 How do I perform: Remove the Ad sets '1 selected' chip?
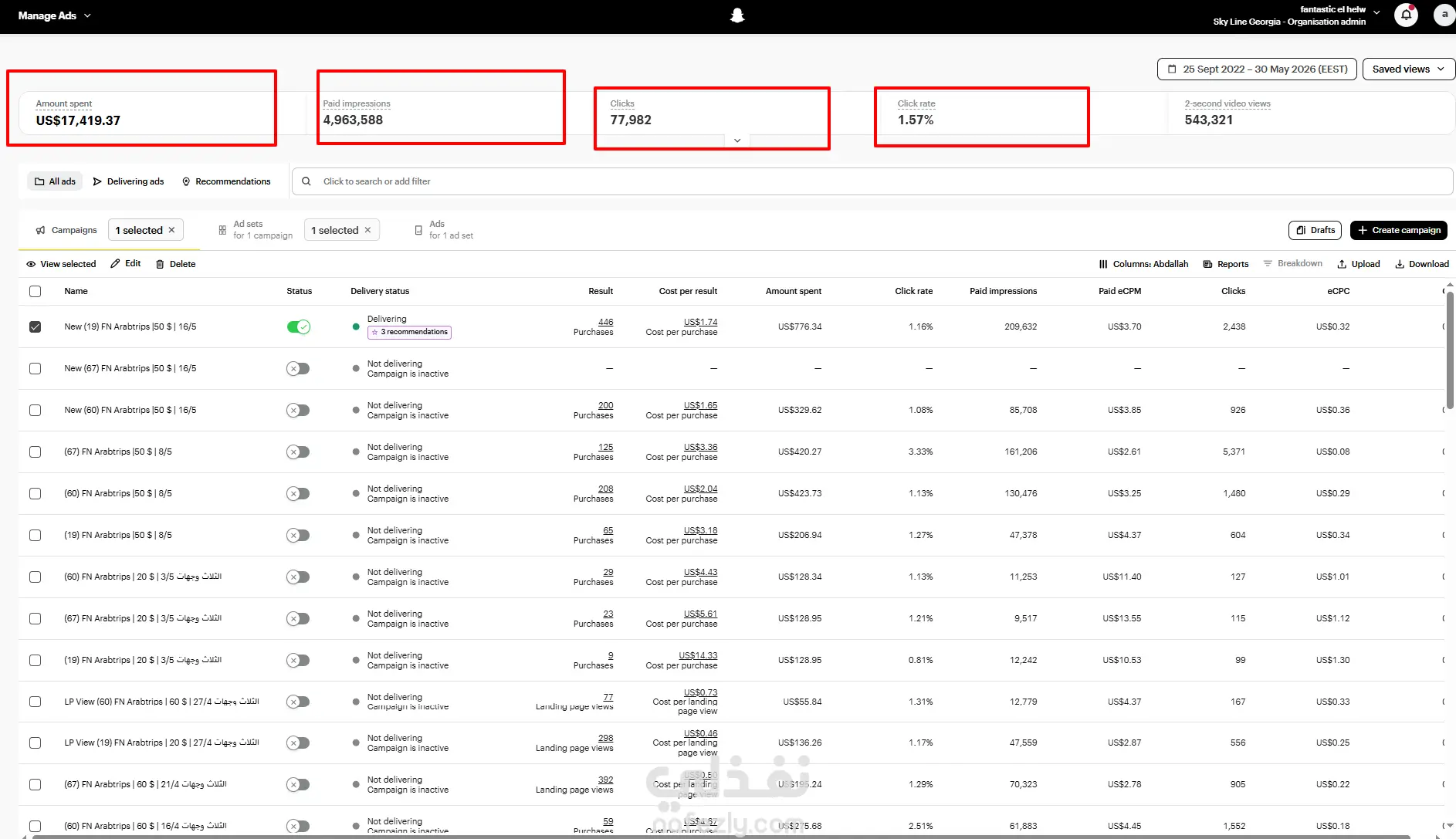click(x=368, y=230)
